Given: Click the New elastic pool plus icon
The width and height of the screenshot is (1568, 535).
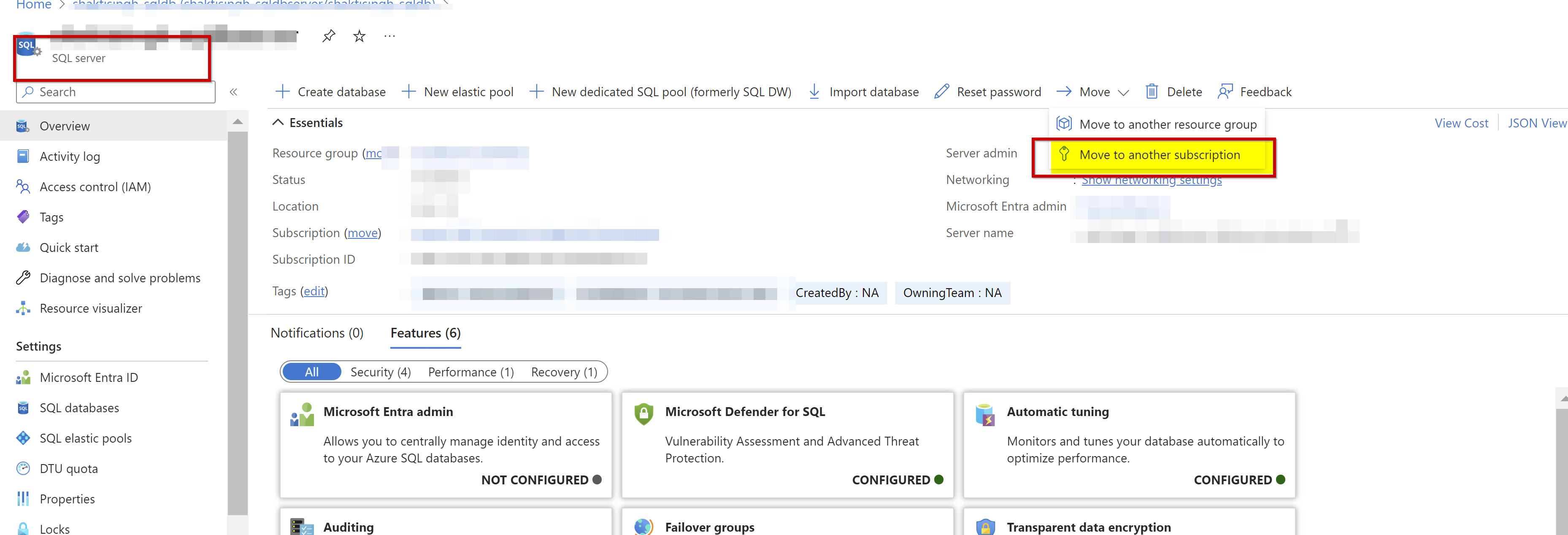Looking at the screenshot, I should click(x=408, y=92).
